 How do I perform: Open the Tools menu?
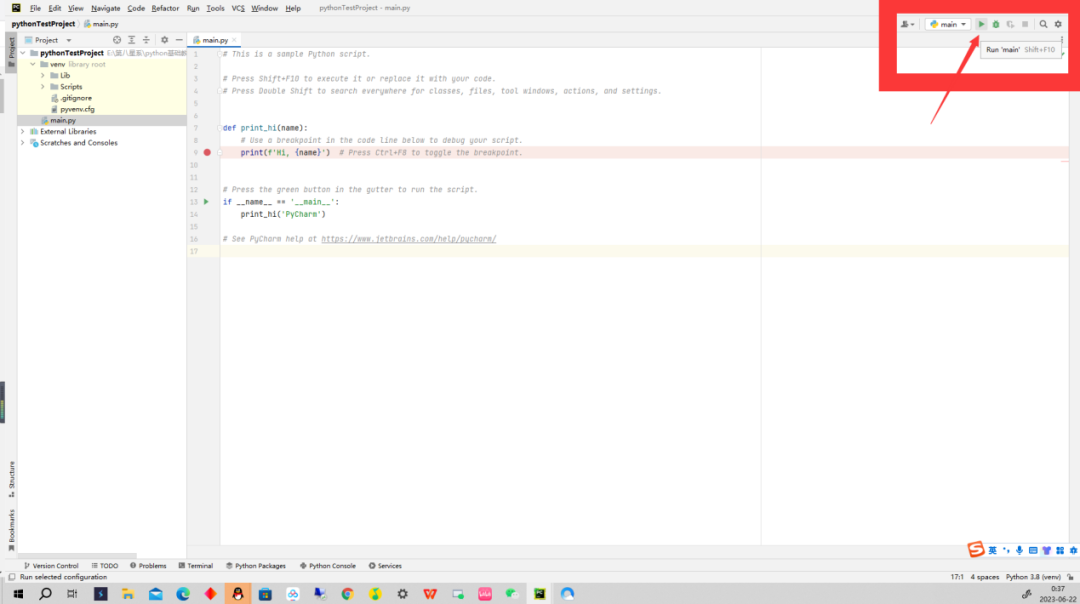coord(215,8)
